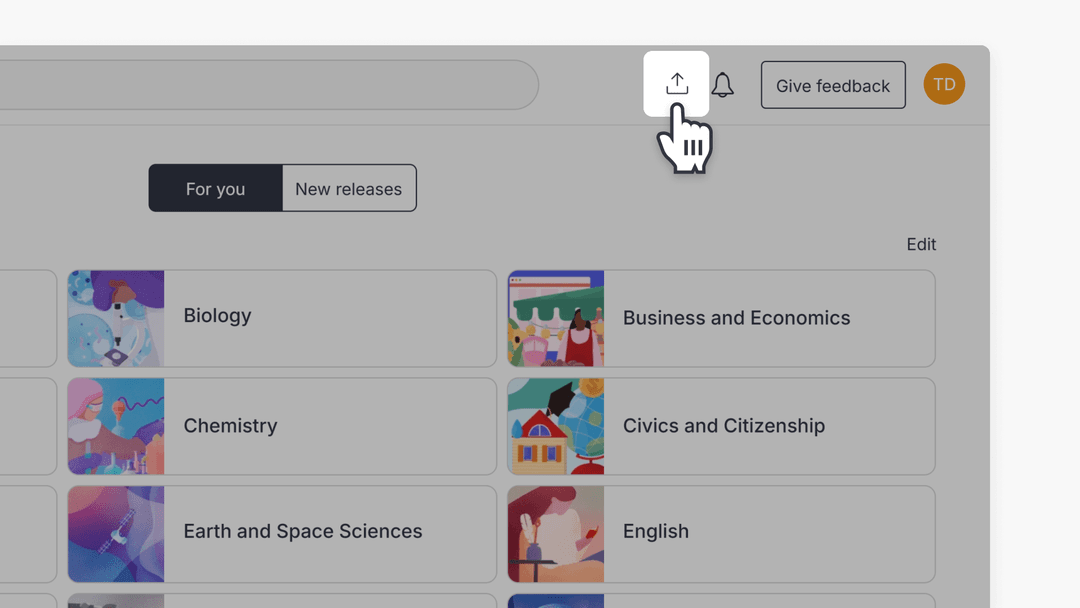Open the English subject card
Screen dimensions: 1080x608
click(x=768, y=532)
